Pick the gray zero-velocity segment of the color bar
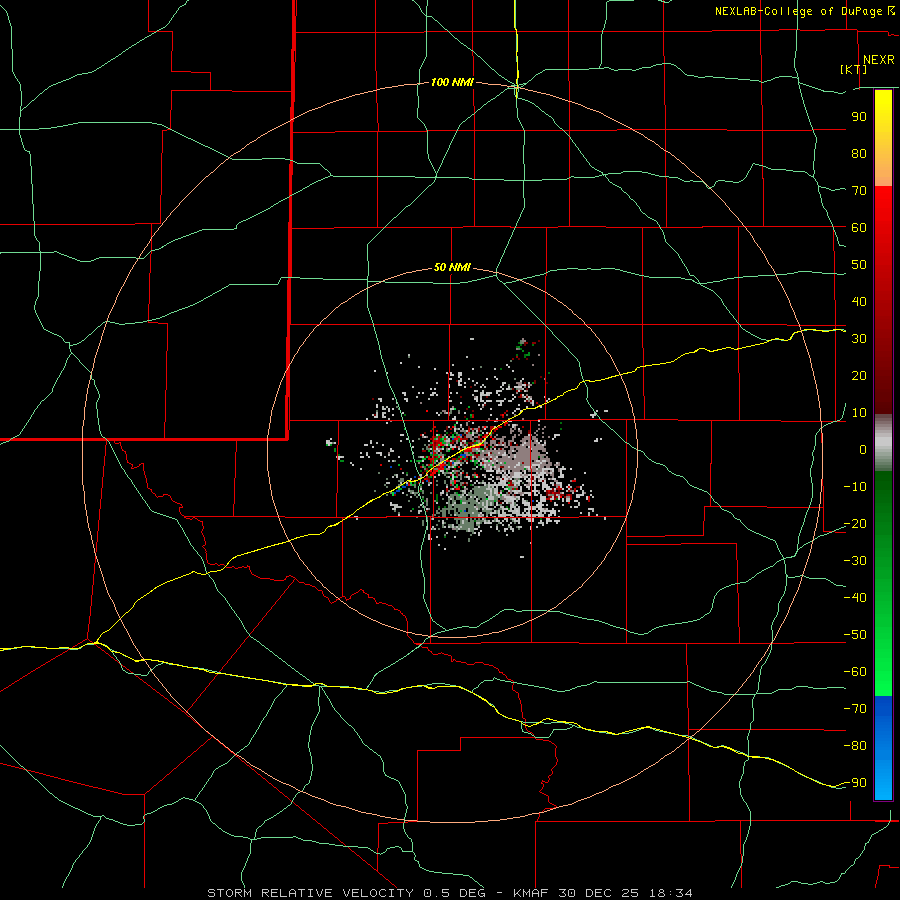This screenshot has height=900, width=900. coord(883,443)
